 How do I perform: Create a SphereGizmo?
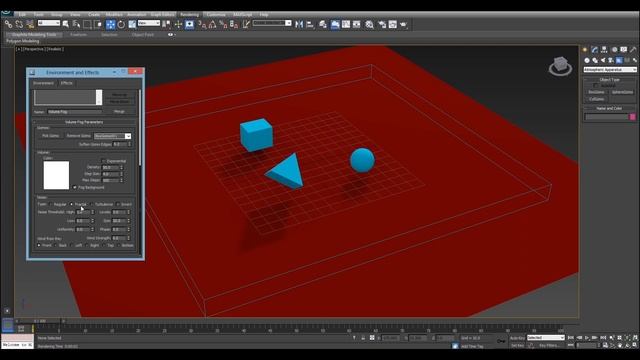(x=622, y=92)
